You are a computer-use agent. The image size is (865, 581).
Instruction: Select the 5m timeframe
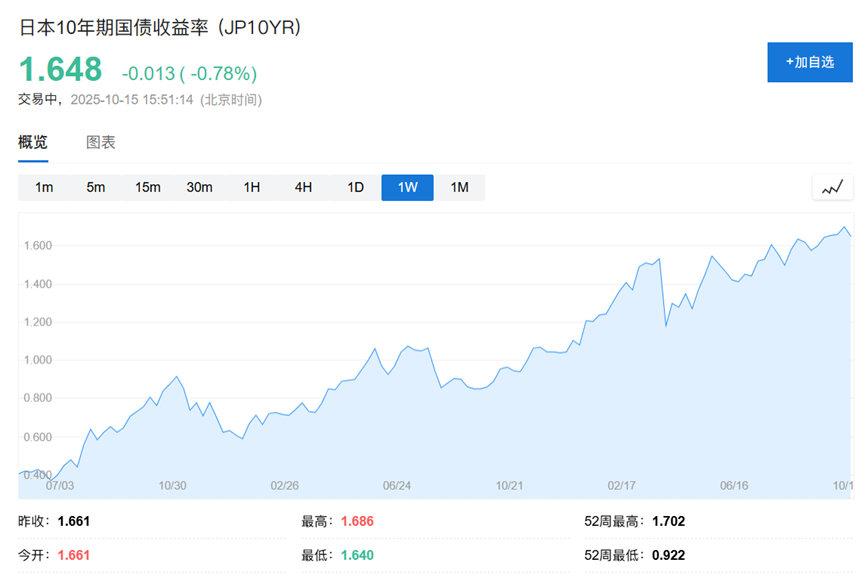click(x=95, y=187)
